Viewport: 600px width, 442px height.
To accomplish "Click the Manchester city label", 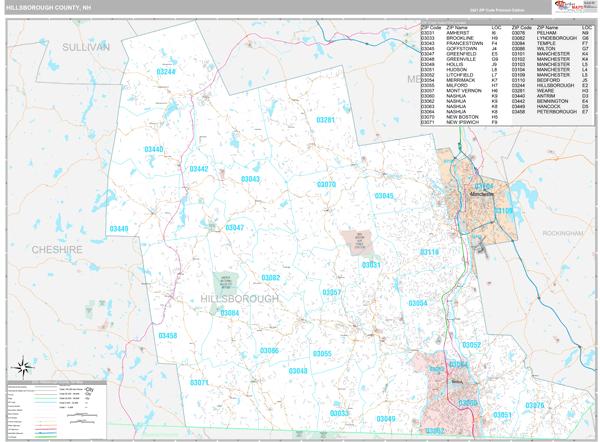I will coord(481,194).
